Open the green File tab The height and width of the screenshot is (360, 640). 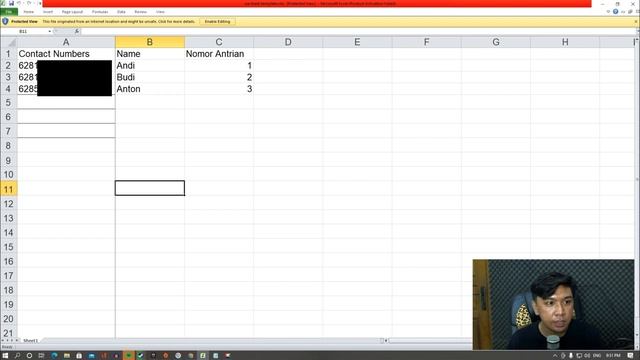tap(9, 12)
